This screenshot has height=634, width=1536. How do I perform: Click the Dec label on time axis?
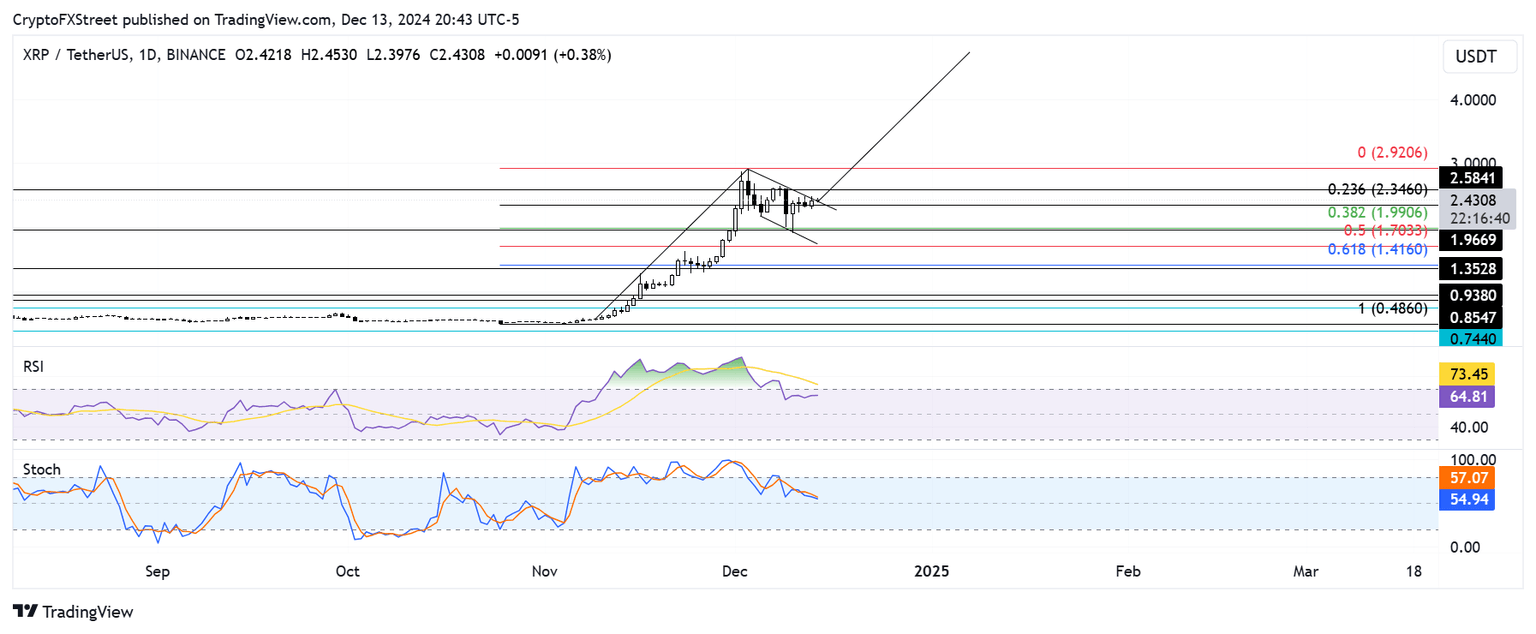735,571
